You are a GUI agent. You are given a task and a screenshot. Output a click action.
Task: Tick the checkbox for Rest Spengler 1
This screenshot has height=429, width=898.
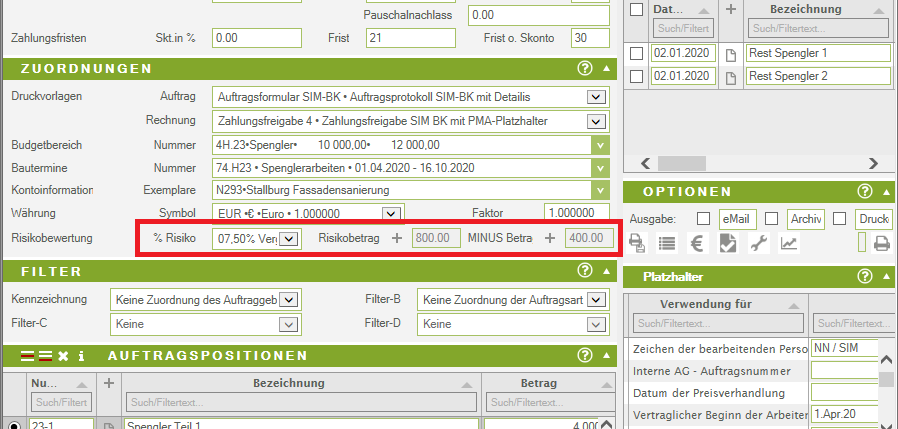[x=636, y=53]
